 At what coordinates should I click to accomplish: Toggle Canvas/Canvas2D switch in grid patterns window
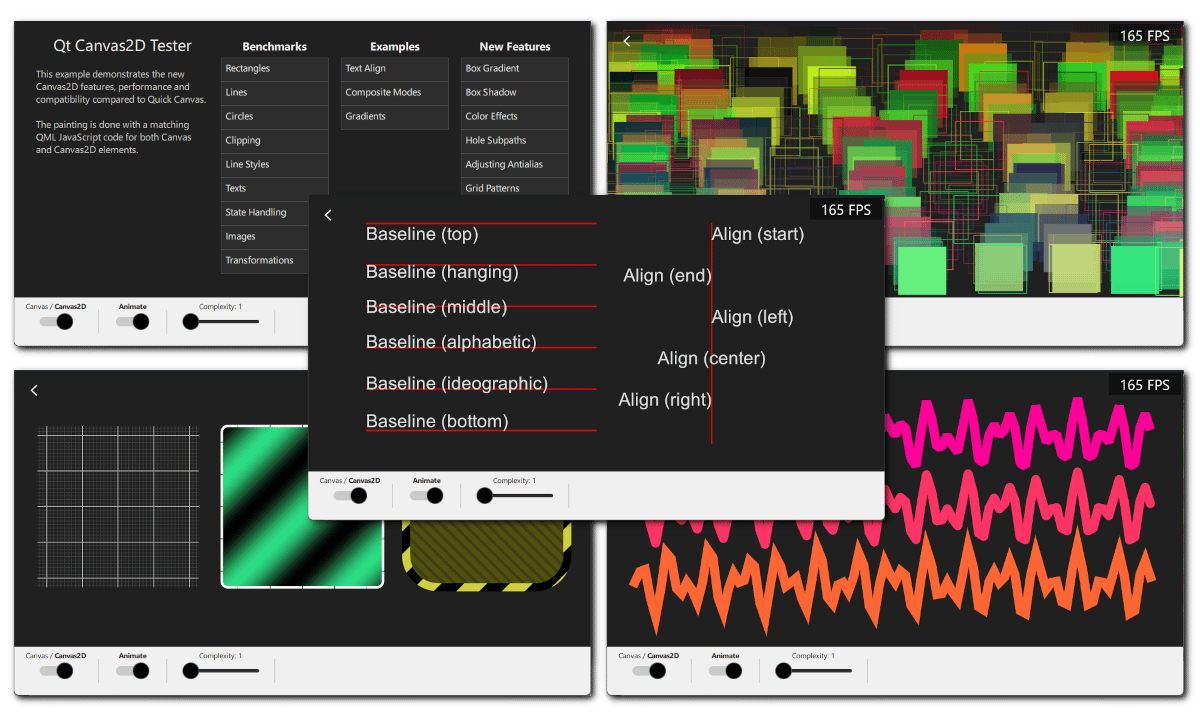click(x=57, y=670)
